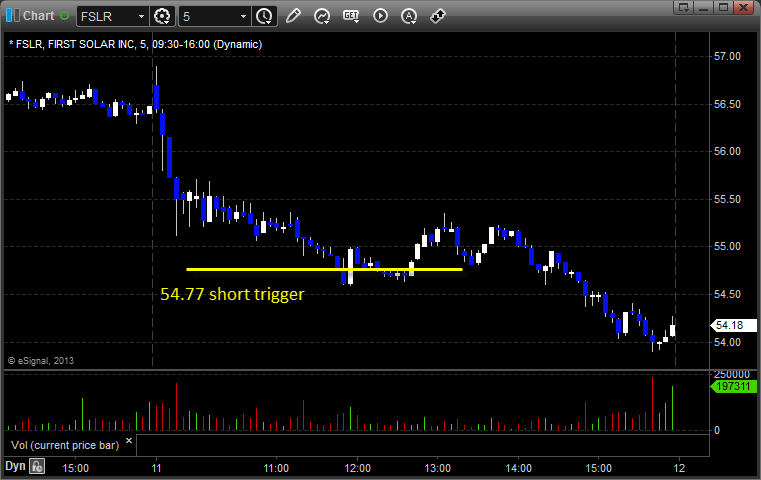Click the window menu options button
The height and width of the screenshot is (480, 761).
click(684, 7)
